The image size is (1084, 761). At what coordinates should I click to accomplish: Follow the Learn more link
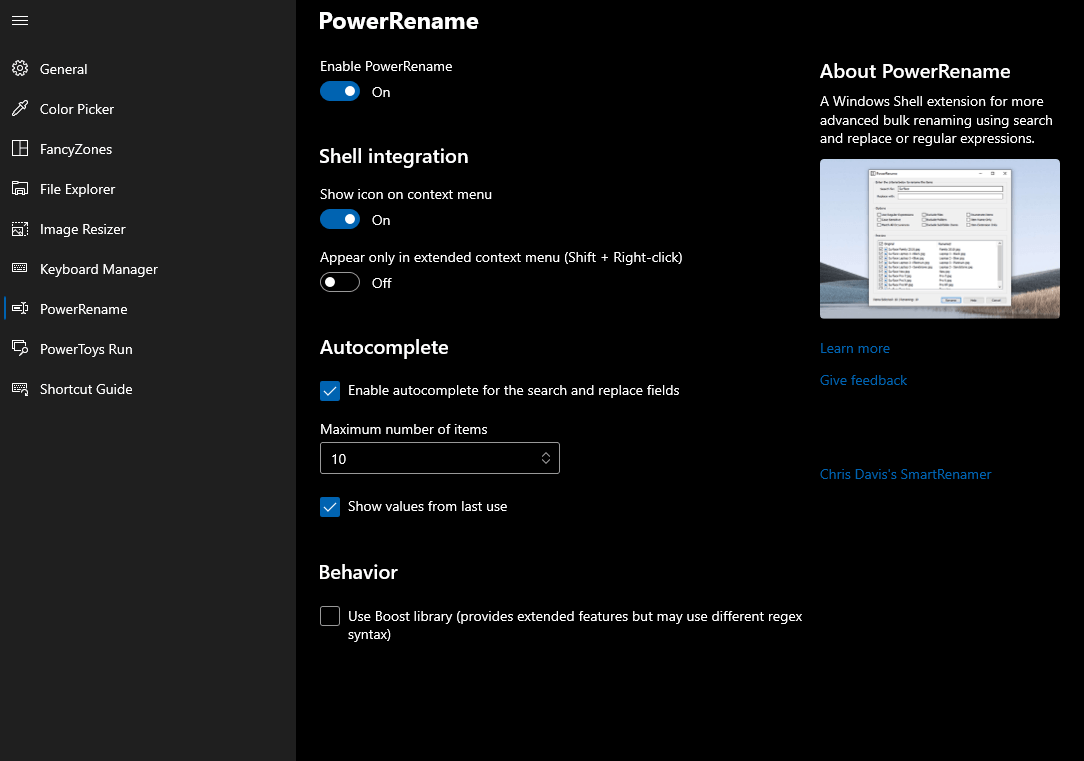click(x=855, y=348)
